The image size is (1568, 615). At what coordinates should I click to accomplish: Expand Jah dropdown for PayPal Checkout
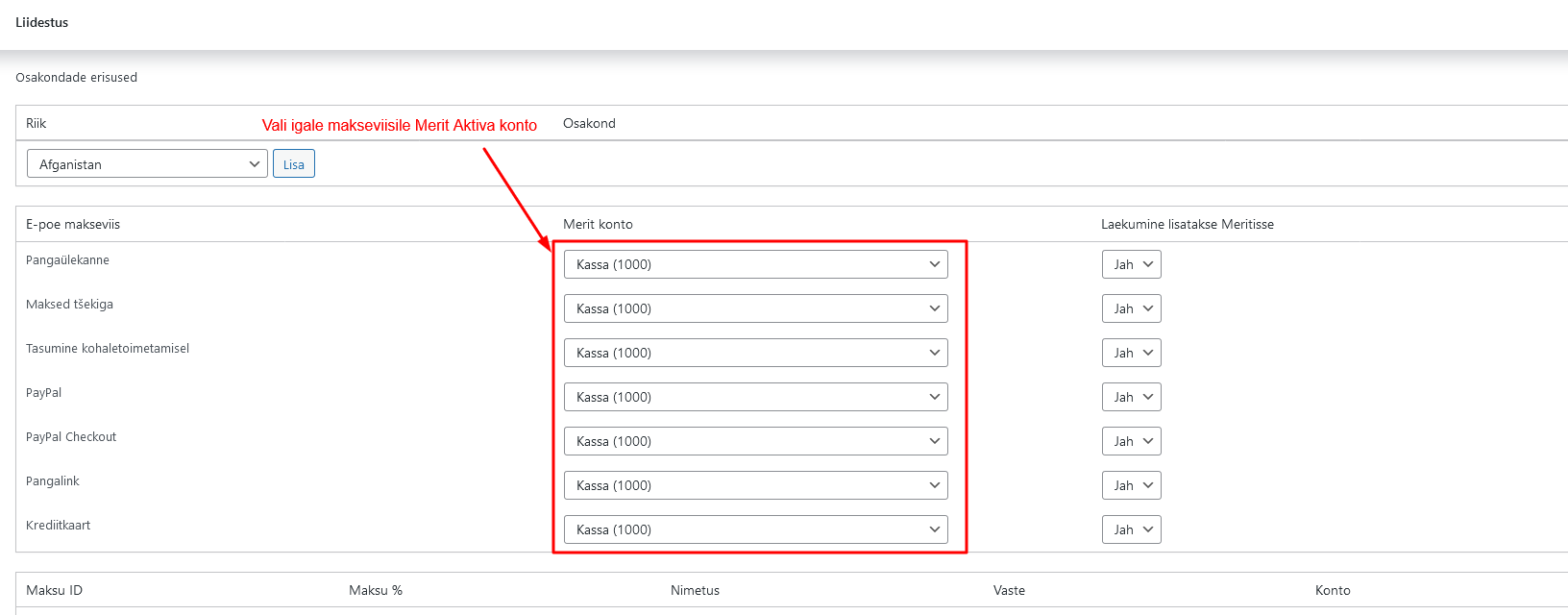pos(1131,441)
